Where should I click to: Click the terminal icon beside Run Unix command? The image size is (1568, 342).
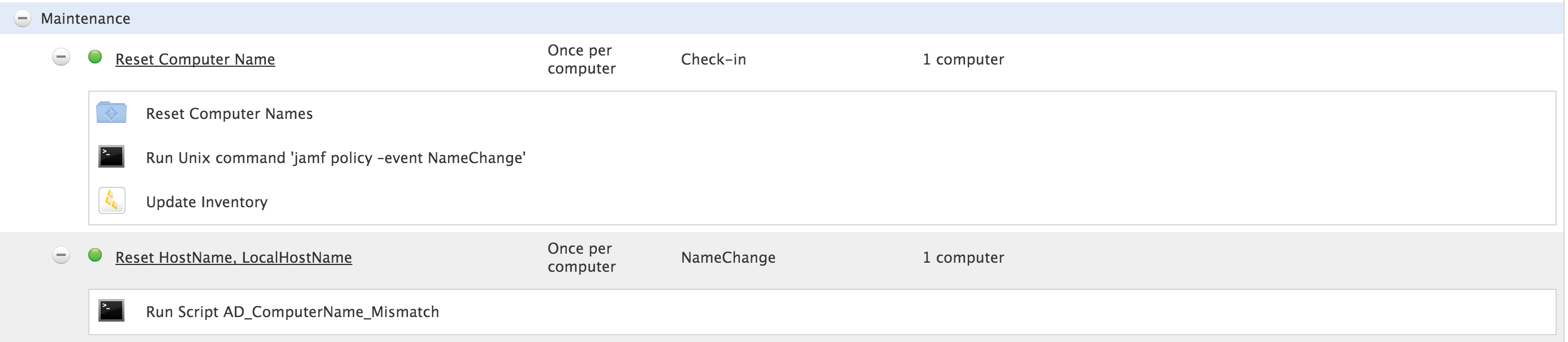[x=111, y=157]
